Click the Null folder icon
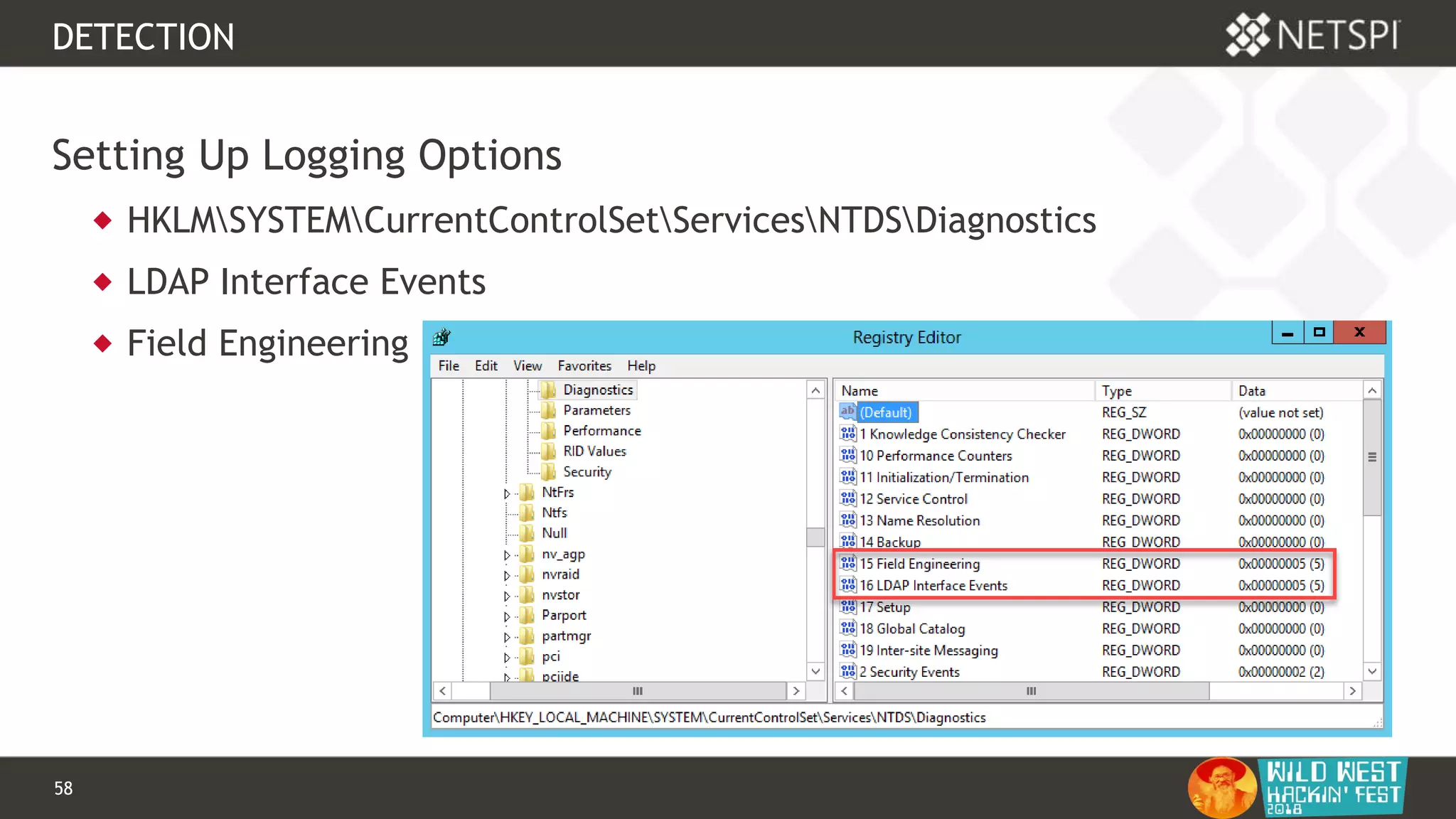 (527, 533)
